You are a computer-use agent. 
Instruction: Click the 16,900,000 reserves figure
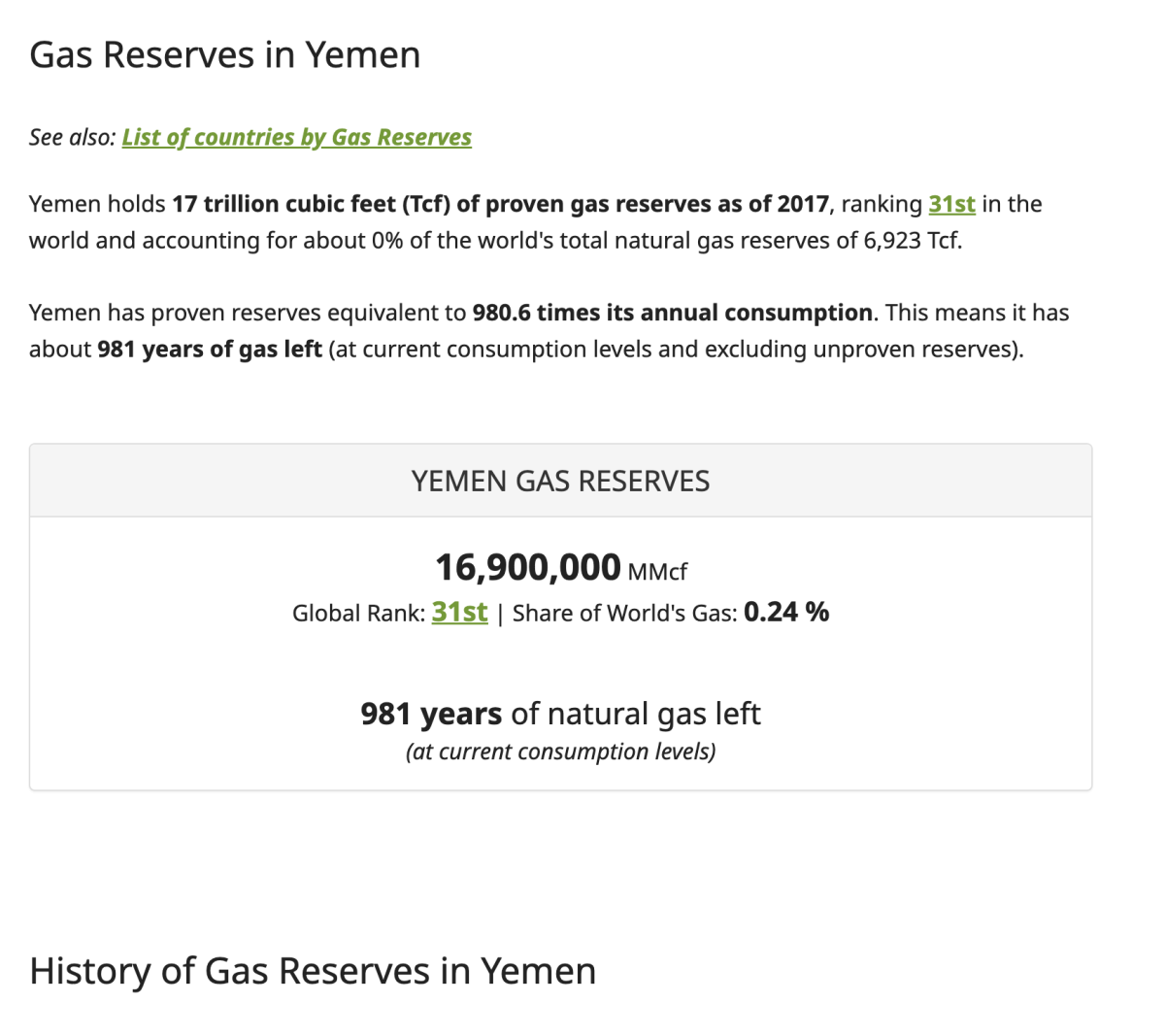(527, 567)
